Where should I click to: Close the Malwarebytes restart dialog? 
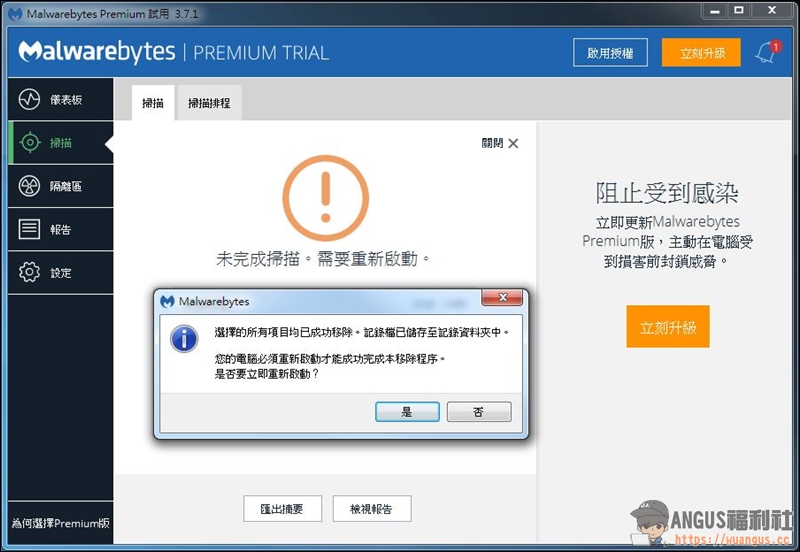(x=502, y=299)
